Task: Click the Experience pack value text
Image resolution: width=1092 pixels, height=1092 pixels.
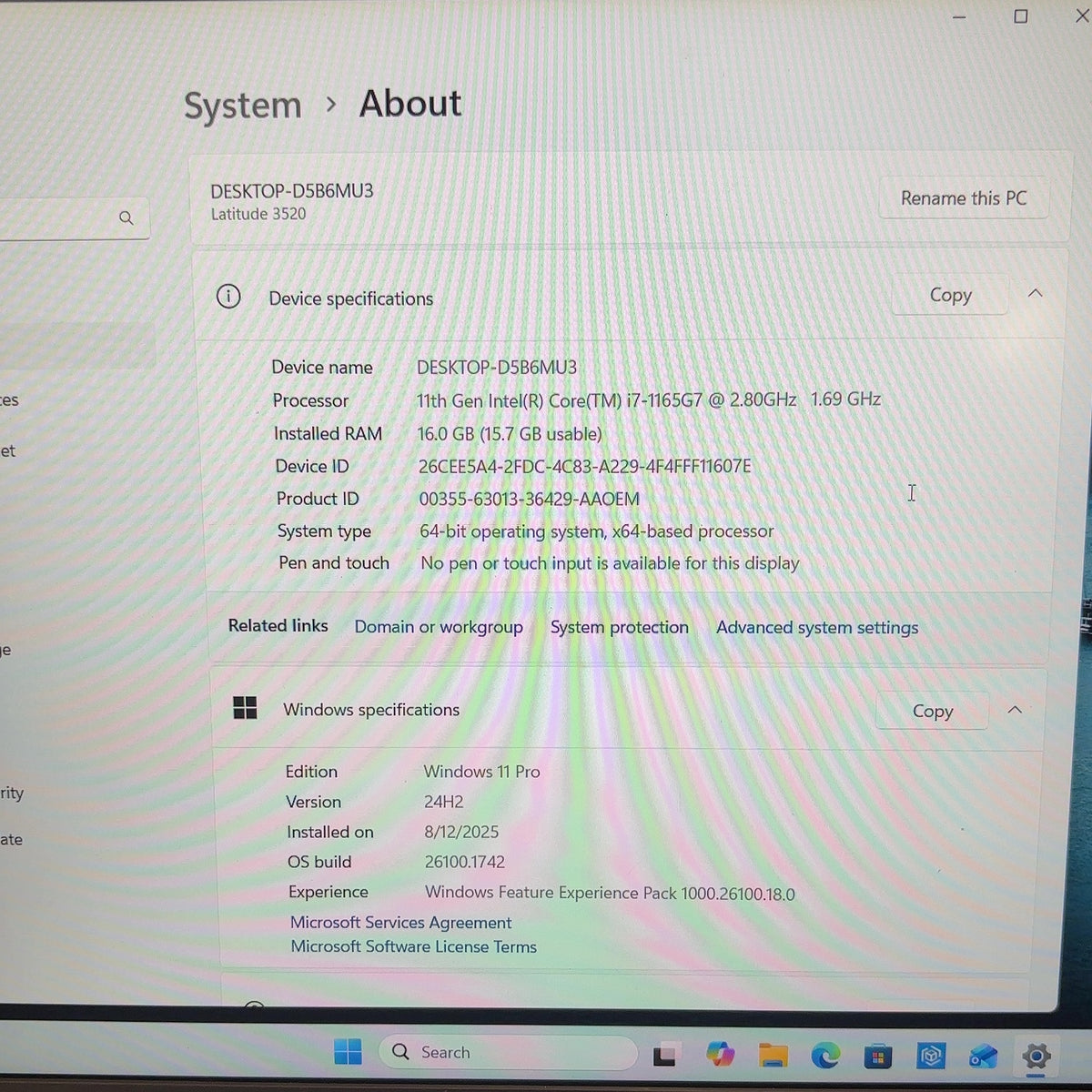Action: pos(610,893)
